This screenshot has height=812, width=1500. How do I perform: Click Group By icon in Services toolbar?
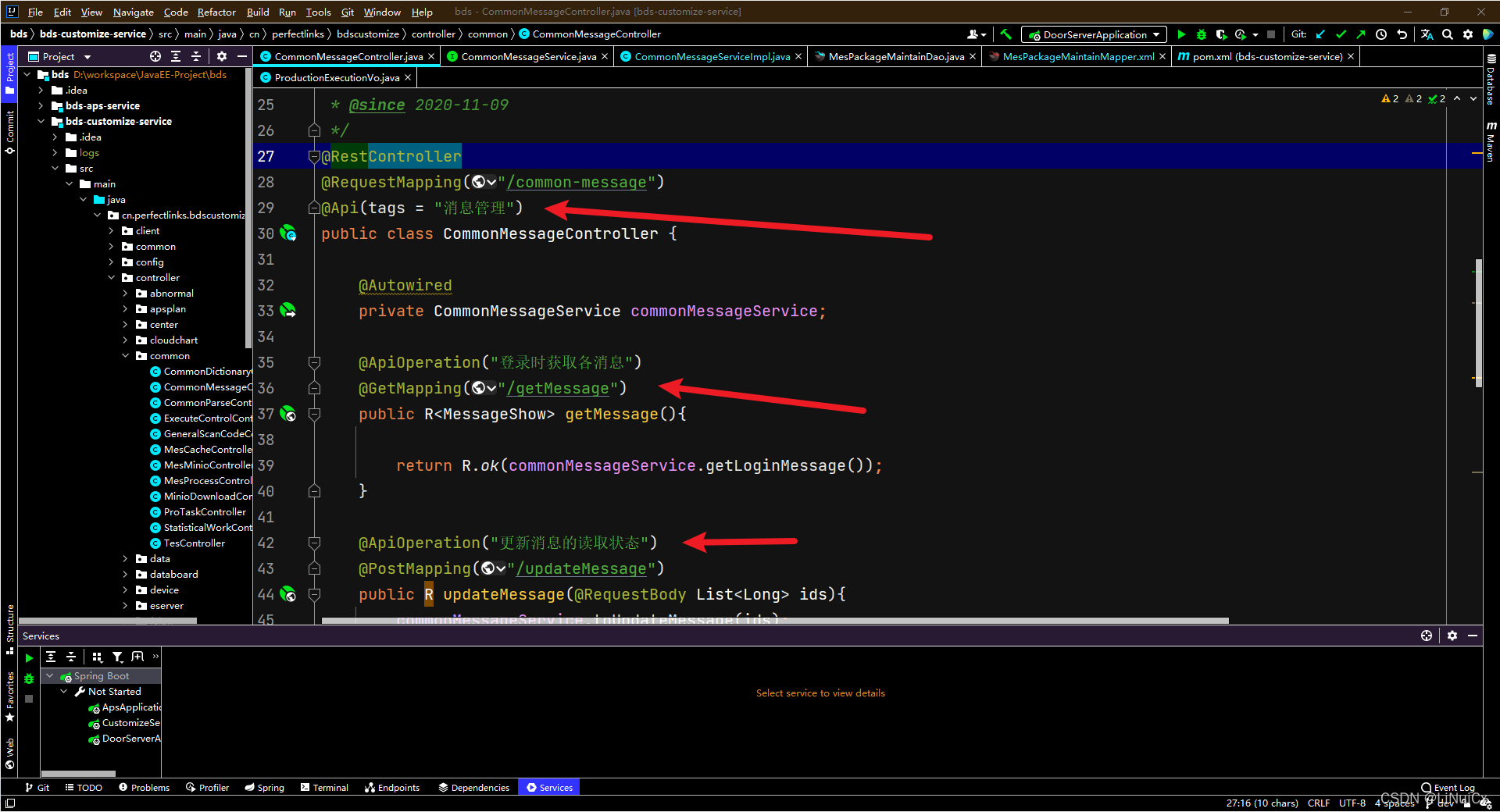[97, 657]
